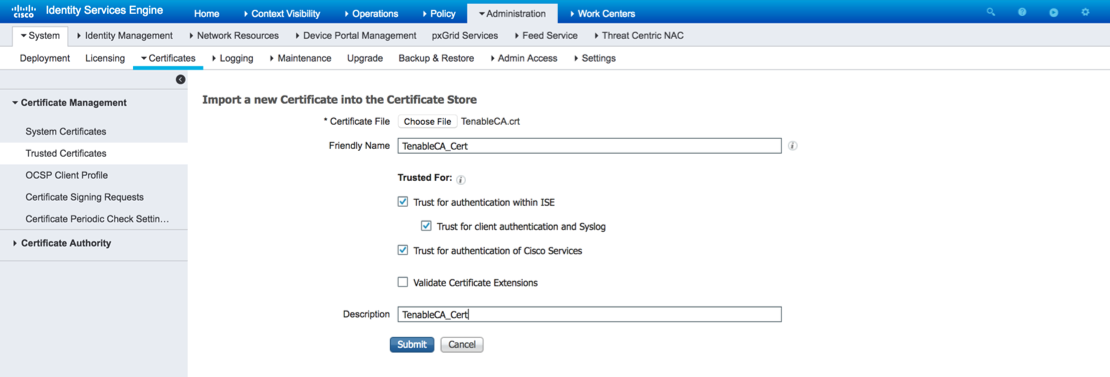Expand Feed Service menu
Screen dimensions: 1110x377
546,35
